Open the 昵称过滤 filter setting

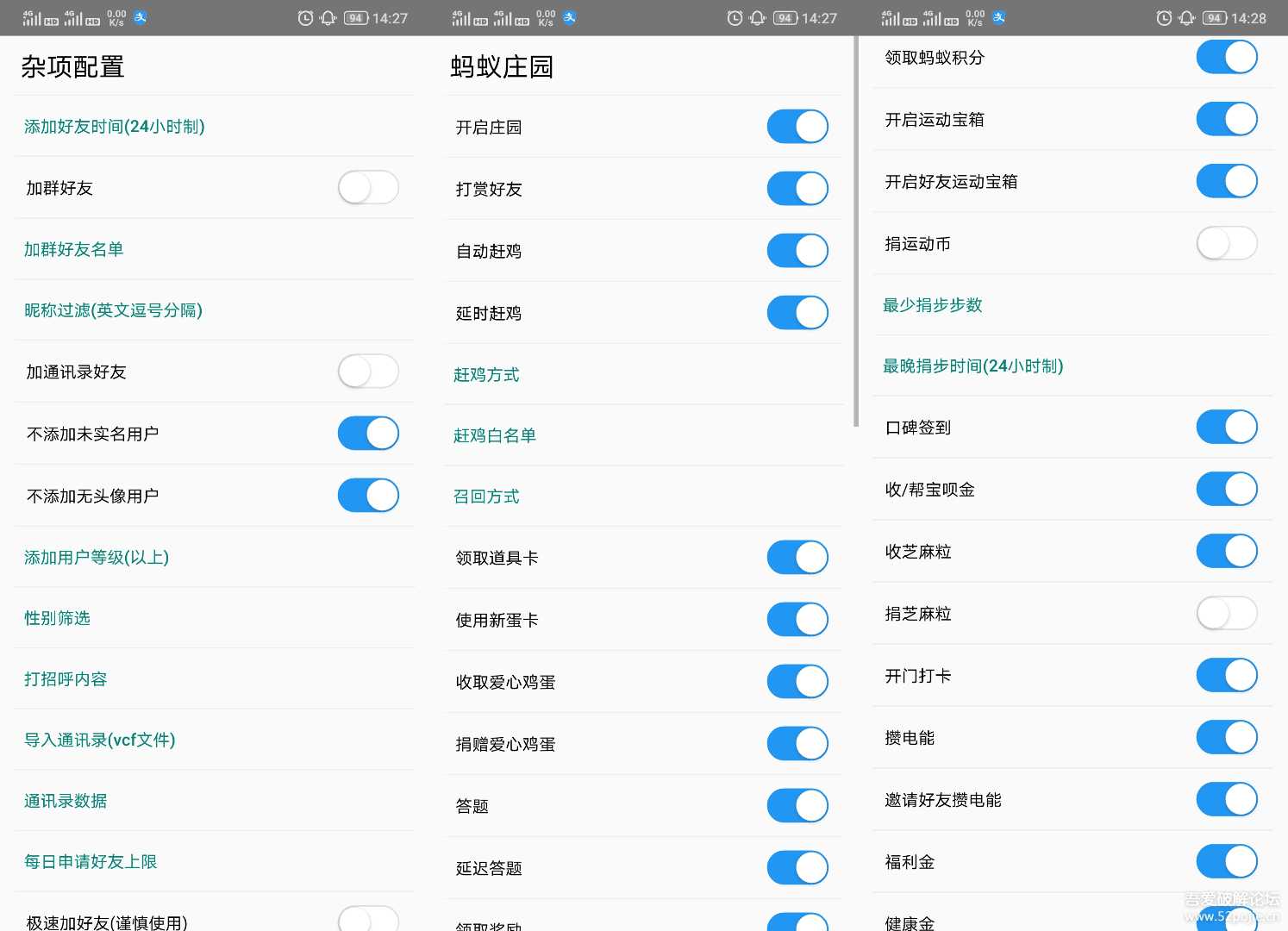[x=113, y=310]
